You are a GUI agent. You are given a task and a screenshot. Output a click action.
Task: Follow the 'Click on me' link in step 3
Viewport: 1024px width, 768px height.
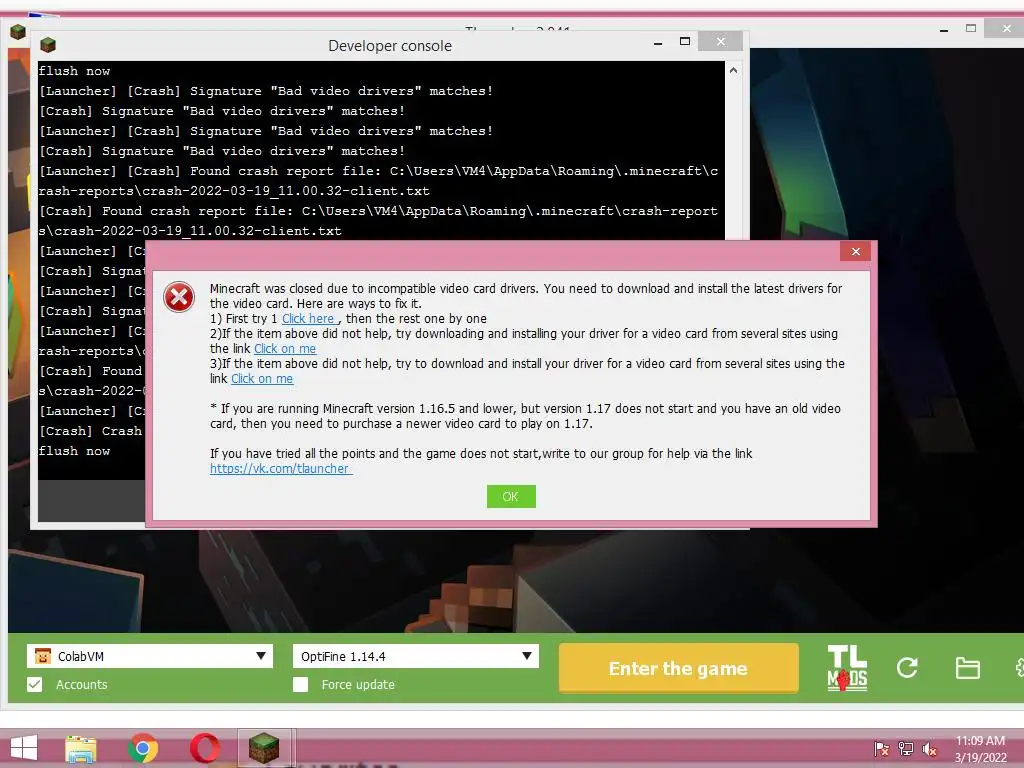coord(262,379)
